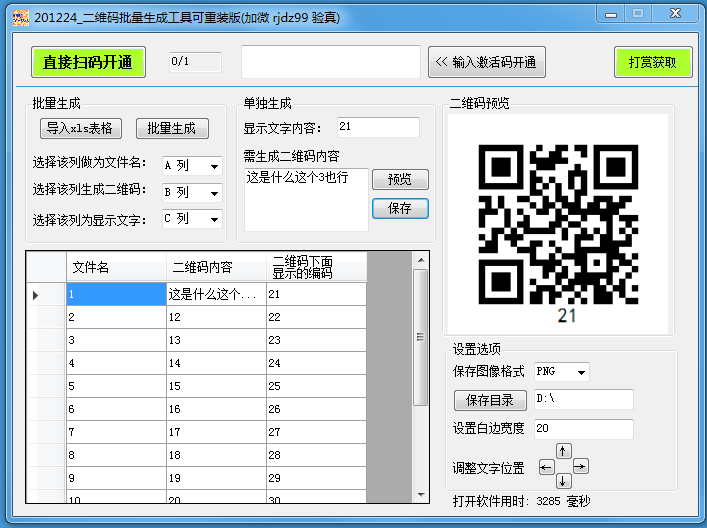Click QR content cell 19

pos(216,478)
